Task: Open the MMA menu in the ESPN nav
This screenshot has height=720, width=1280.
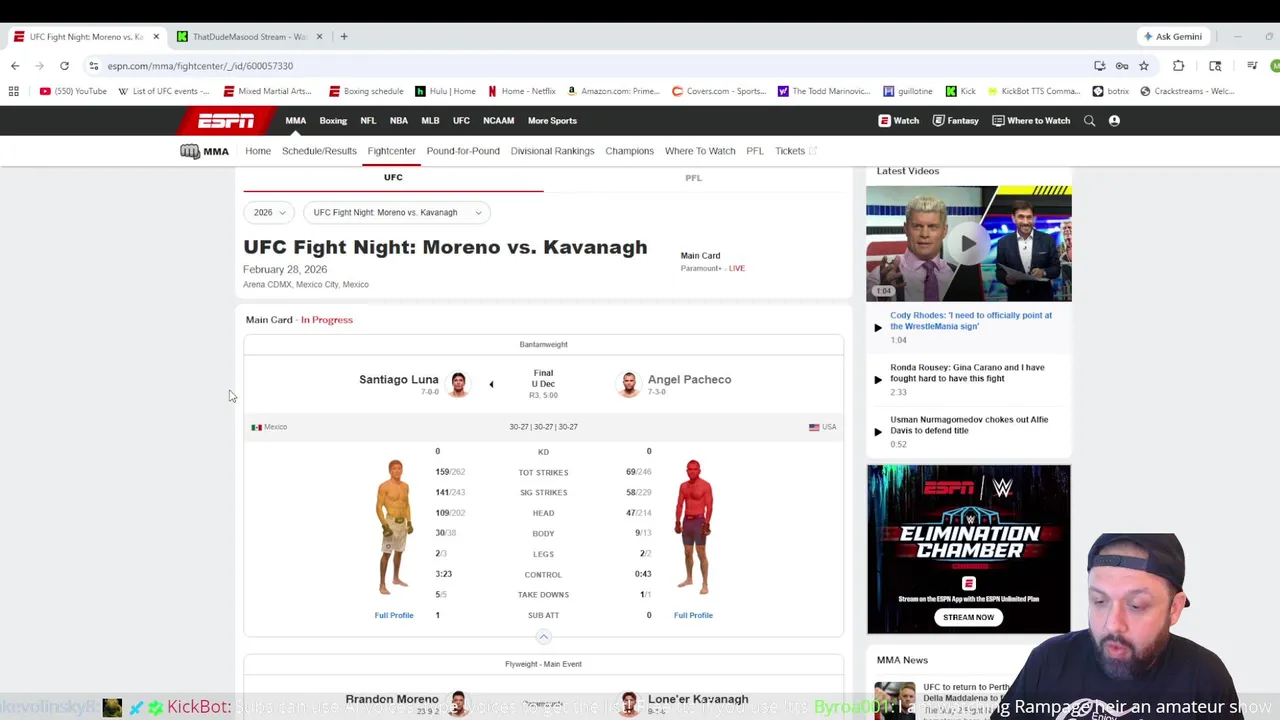Action: 295,121
